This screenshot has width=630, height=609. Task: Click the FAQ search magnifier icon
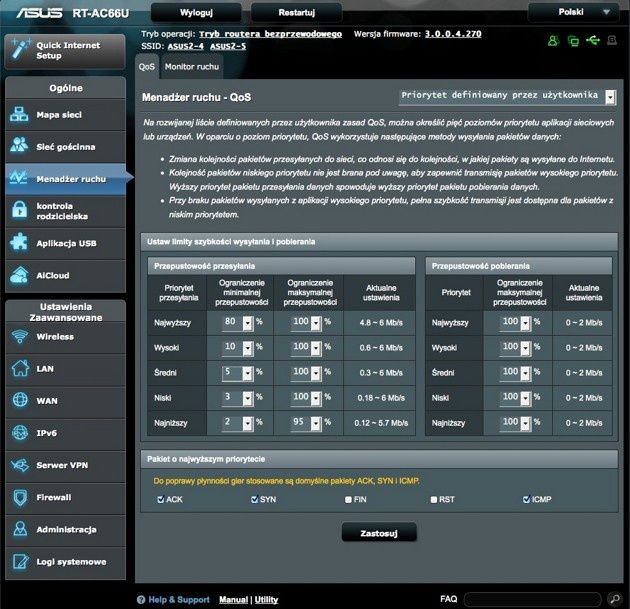pyautogui.click(x=615, y=599)
